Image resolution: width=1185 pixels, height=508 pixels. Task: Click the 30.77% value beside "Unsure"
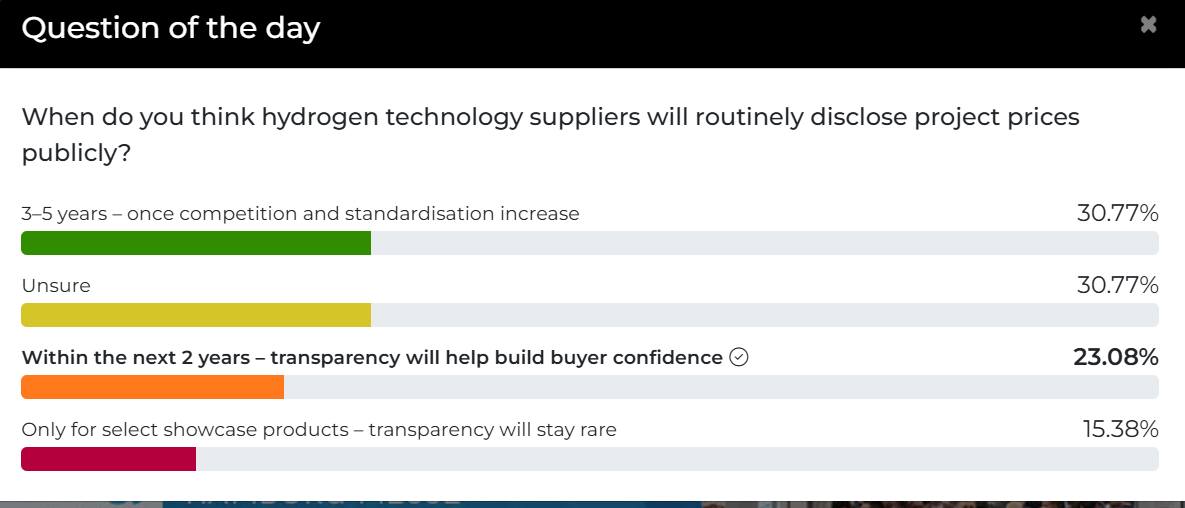click(1117, 285)
